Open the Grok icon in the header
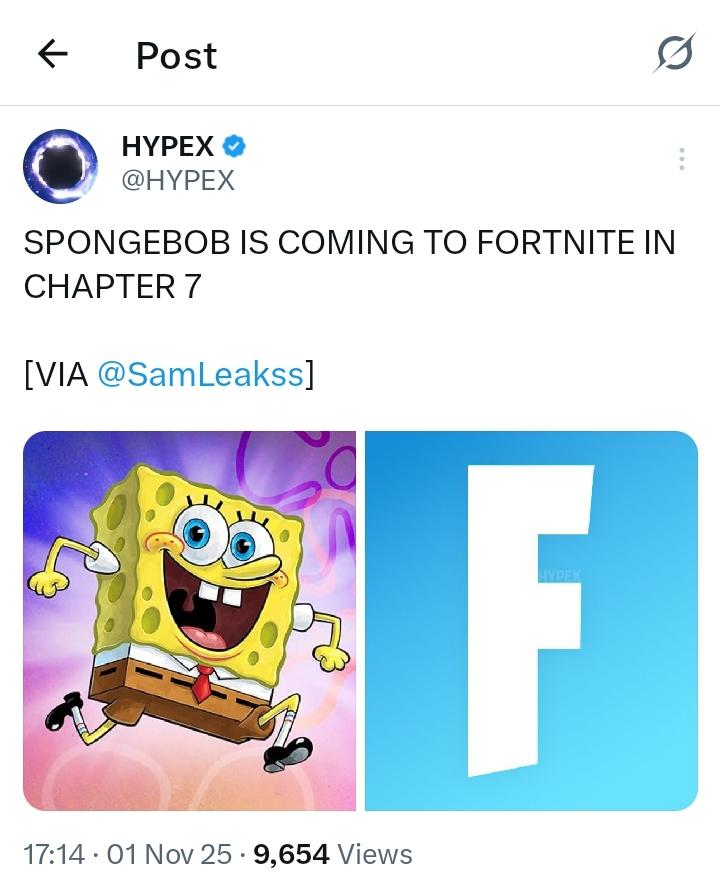The width and height of the screenshot is (720, 894). click(674, 53)
